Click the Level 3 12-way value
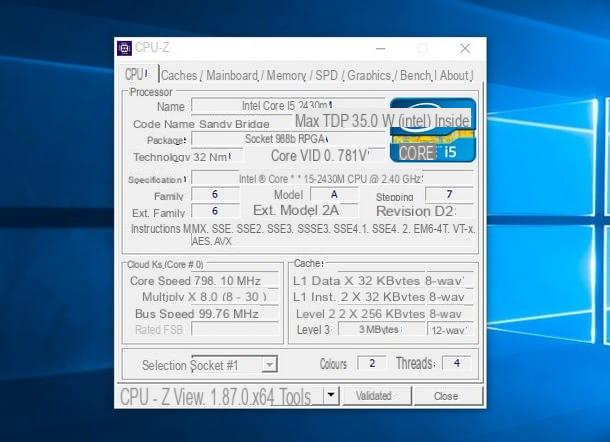This screenshot has width=610, height=442. [x=450, y=330]
